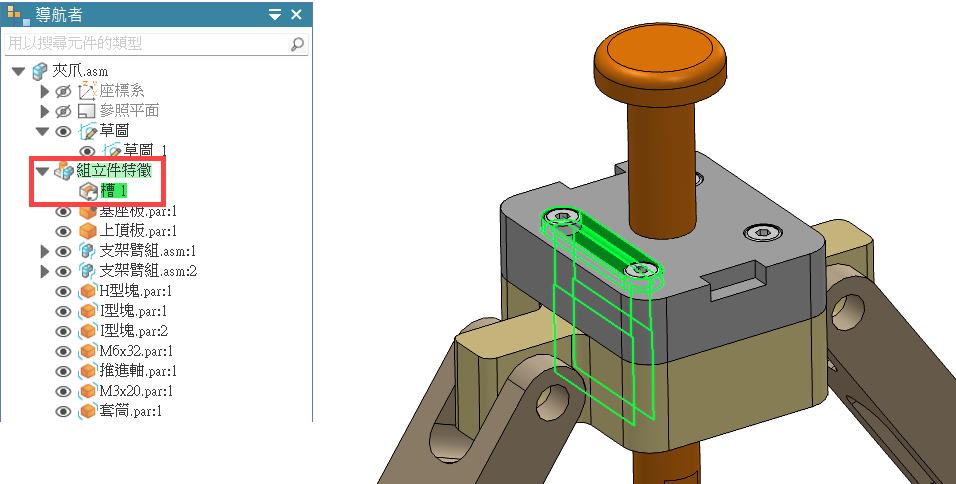Close the 導航者 panel
The width and height of the screenshot is (956, 484).
click(x=296, y=14)
